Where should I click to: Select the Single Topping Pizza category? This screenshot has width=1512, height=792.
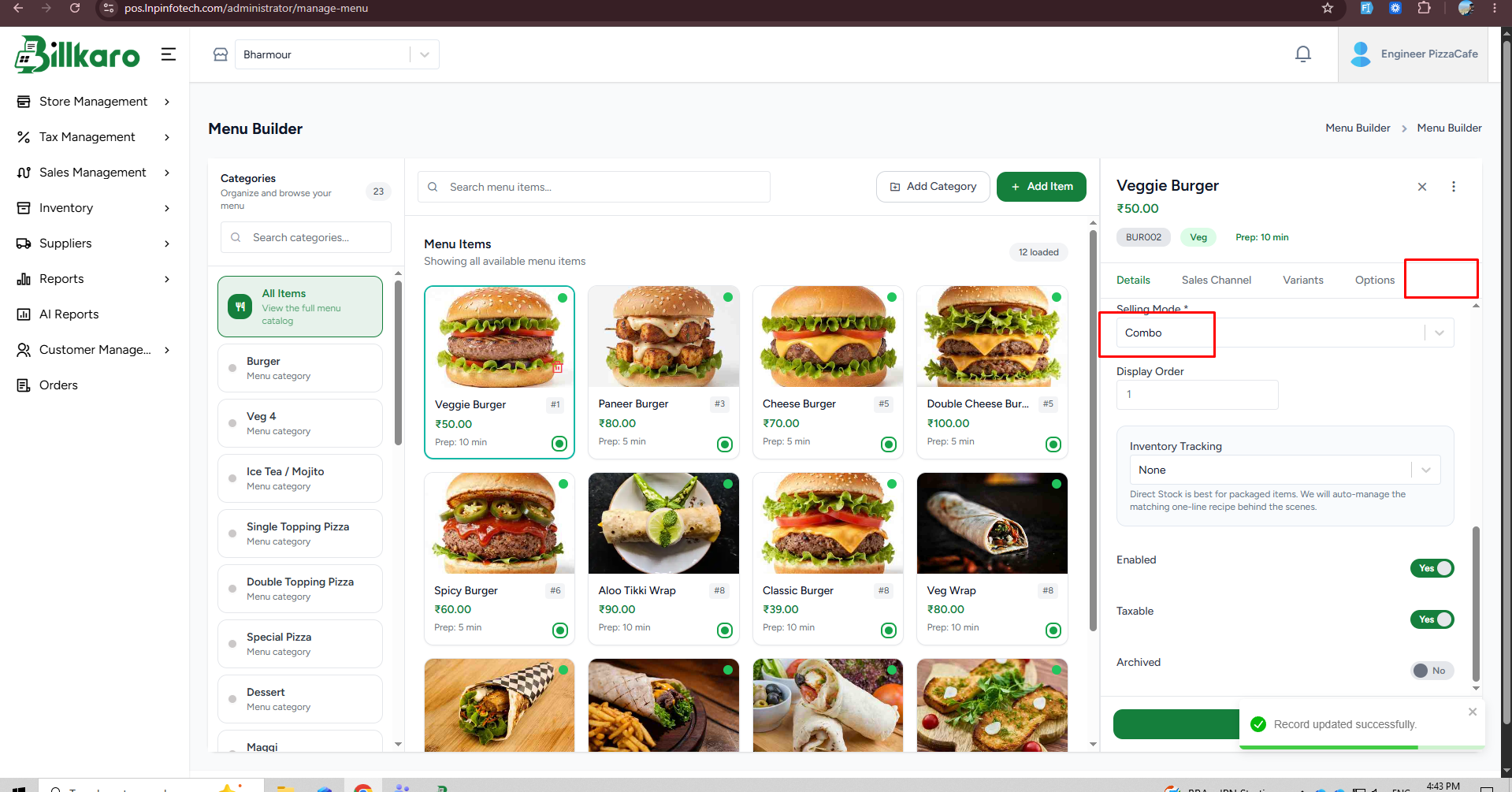300,534
